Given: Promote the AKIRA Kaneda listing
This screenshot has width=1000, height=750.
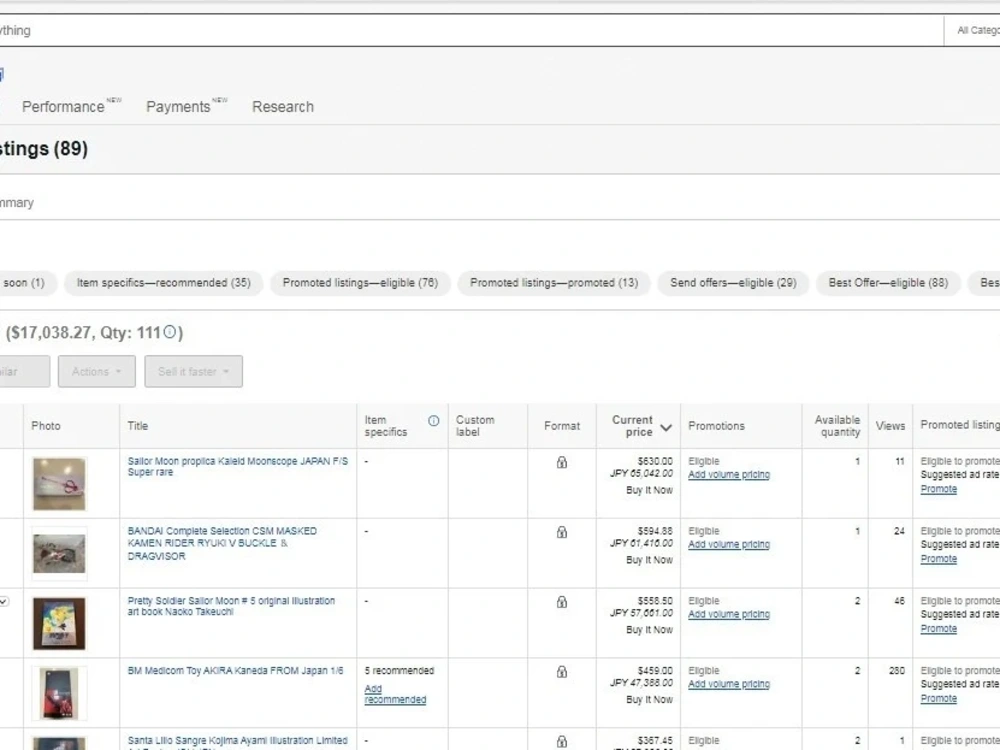Looking at the screenshot, I should coord(938,698).
